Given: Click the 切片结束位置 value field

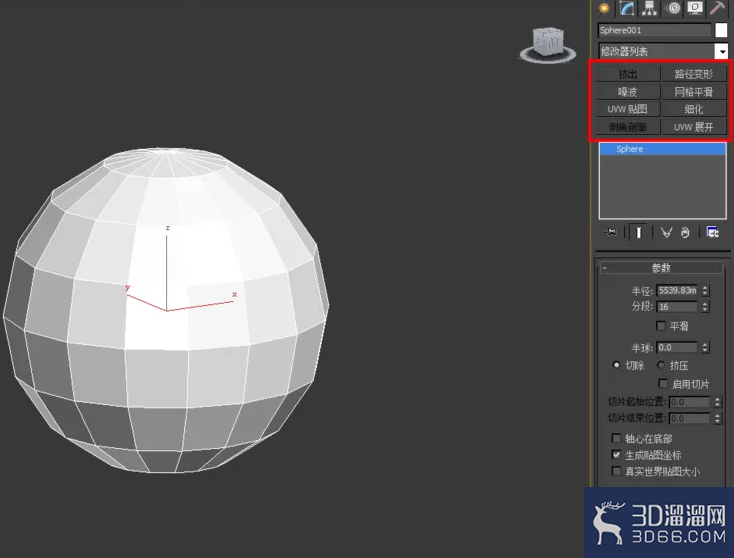Looking at the screenshot, I should coord(690,418).
